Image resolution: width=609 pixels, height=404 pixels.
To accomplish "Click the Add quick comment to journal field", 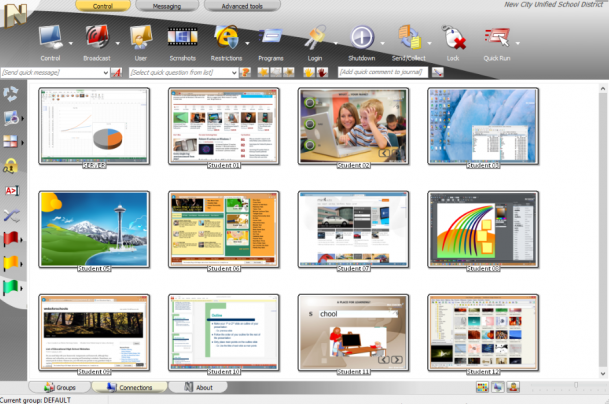I will (383, 72).
